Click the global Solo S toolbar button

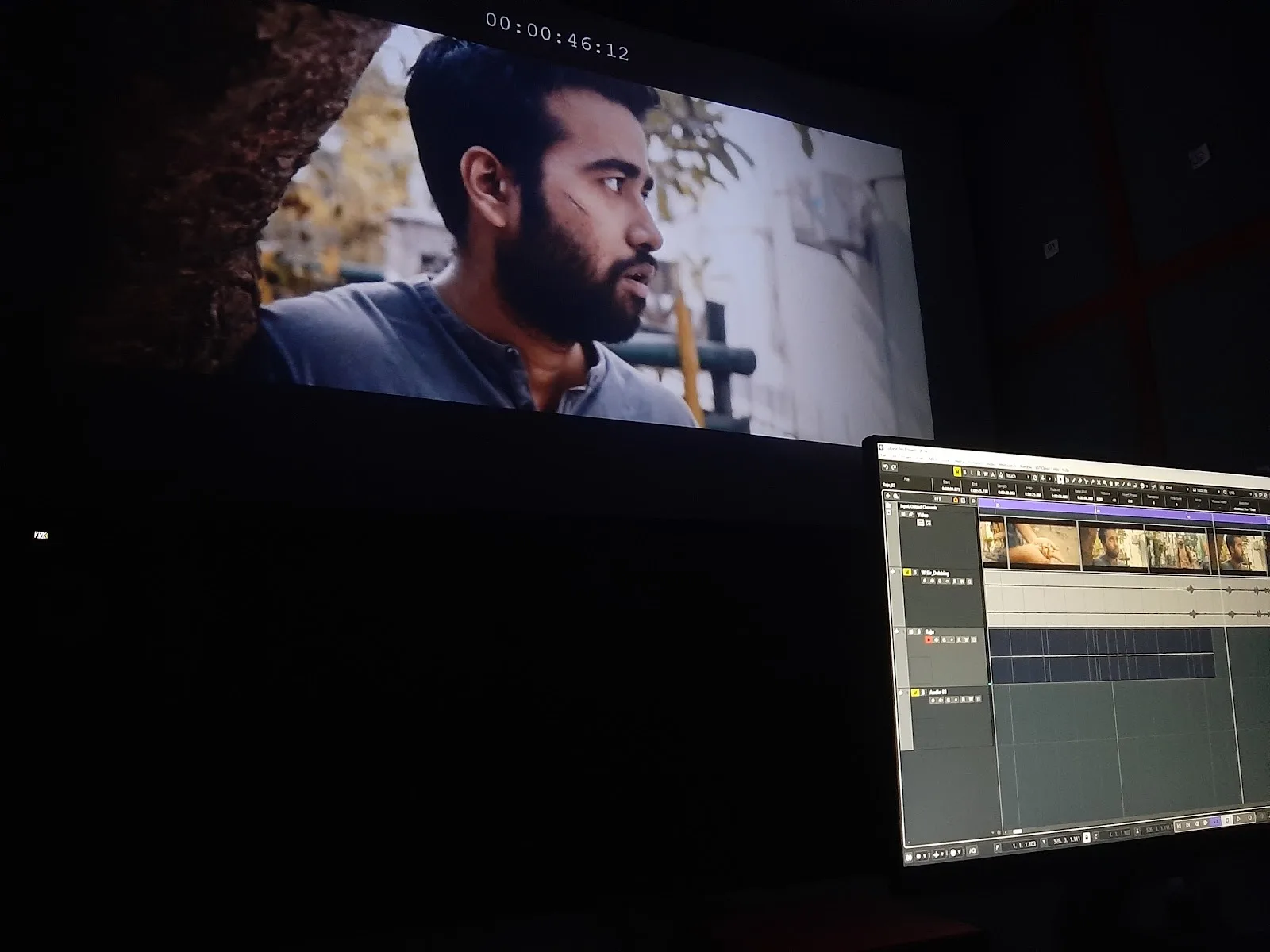pyautogui.click(x=965, y=472)
